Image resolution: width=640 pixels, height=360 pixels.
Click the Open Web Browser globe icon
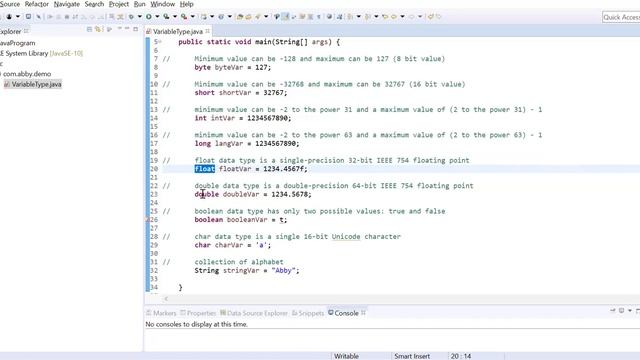click(x=329, y=17)
